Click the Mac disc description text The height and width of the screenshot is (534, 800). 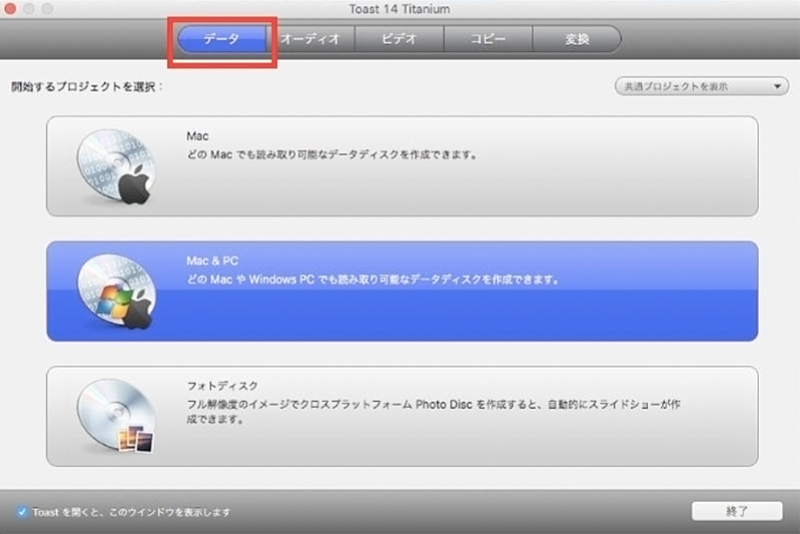click(332, 155)
